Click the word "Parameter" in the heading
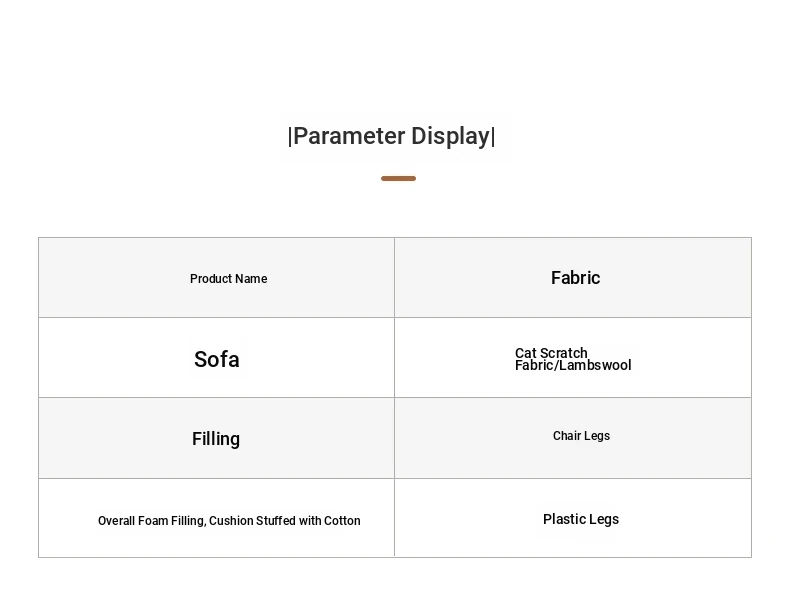790x590 pixels. (348, 137)
